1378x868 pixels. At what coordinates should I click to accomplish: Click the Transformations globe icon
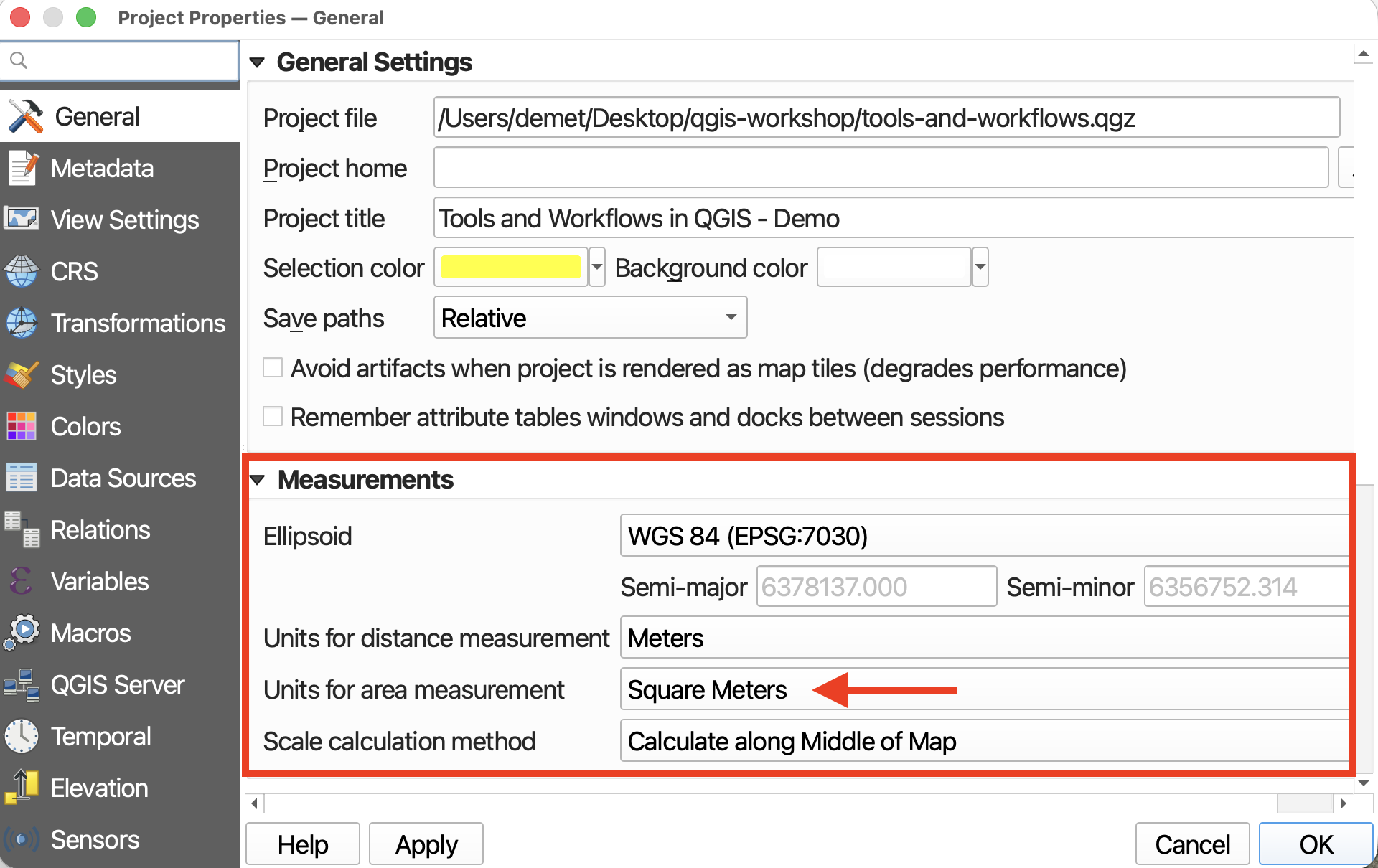[x=22, y=323]
